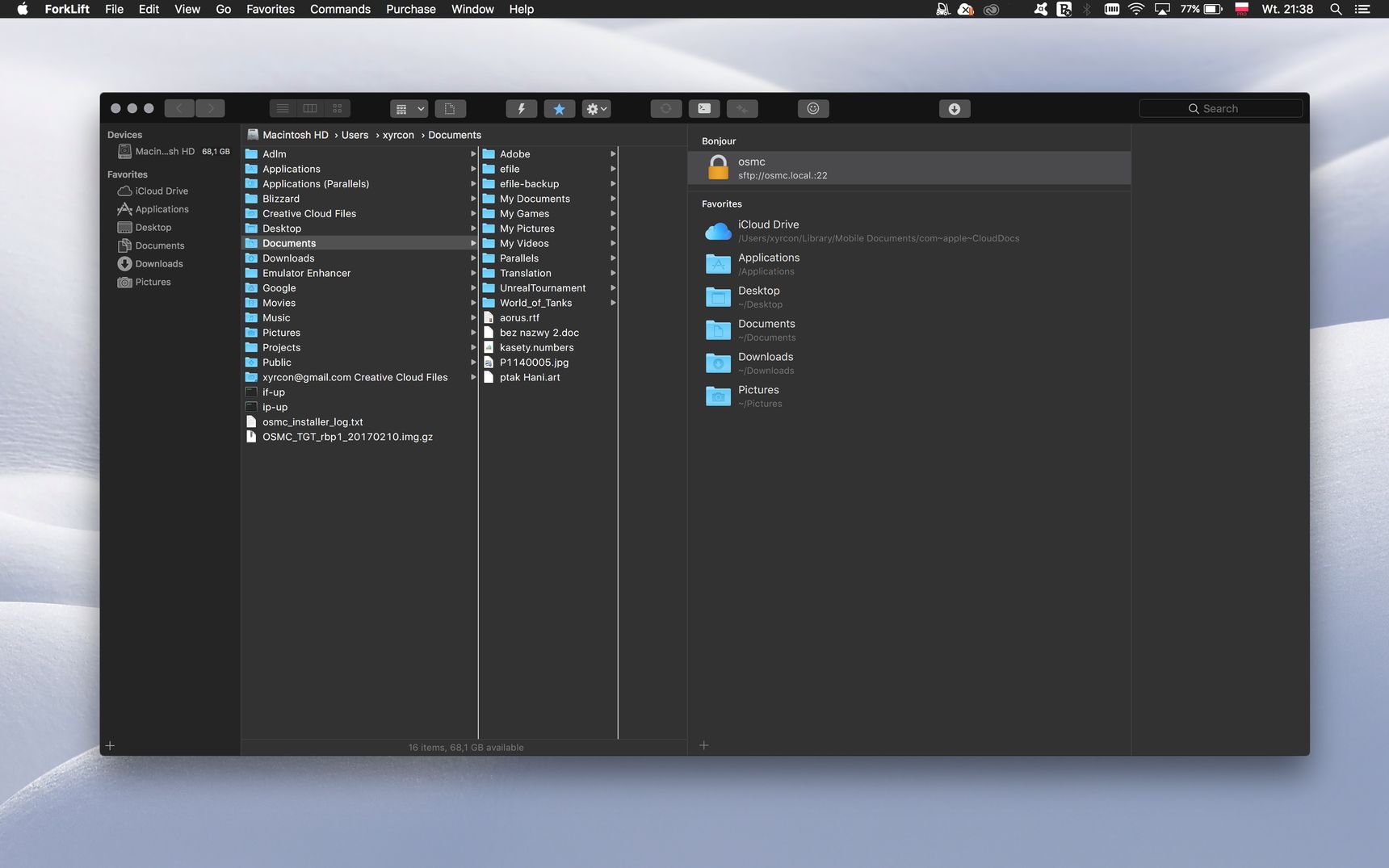Select OSMC_TGT_rbp1_20170210.img.gz file
Screen dimensions: 1389x868
[359, 437]
